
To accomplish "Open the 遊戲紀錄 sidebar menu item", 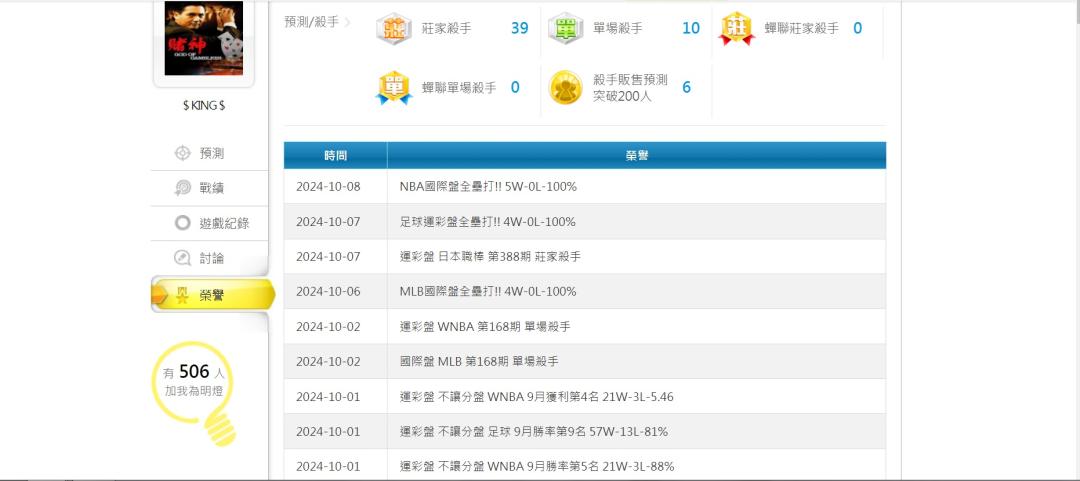I will point(209,223).
